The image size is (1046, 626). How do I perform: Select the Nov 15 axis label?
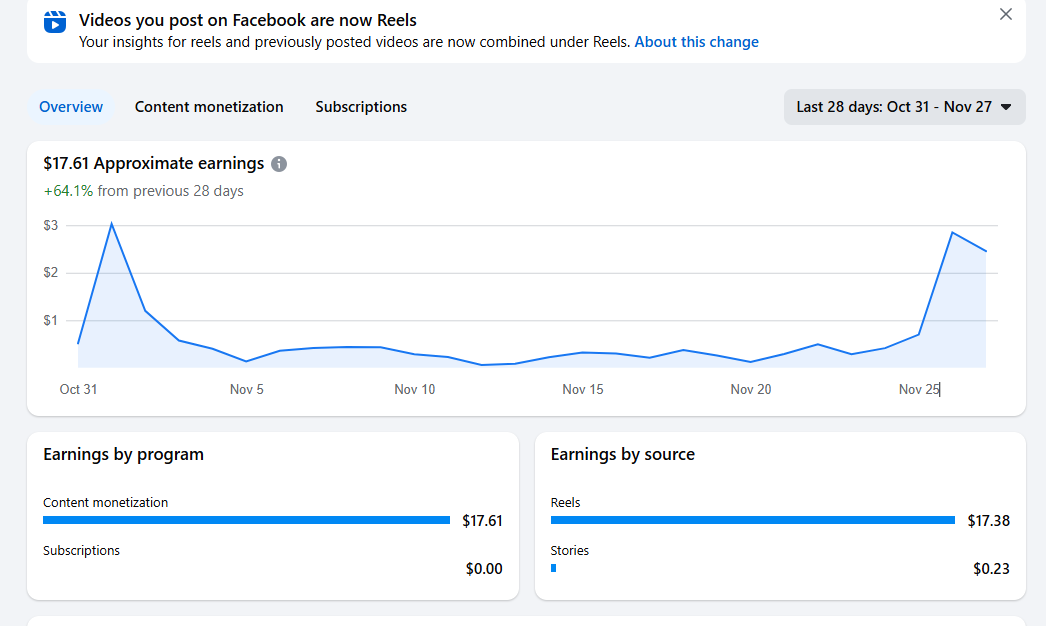[583, 389]
